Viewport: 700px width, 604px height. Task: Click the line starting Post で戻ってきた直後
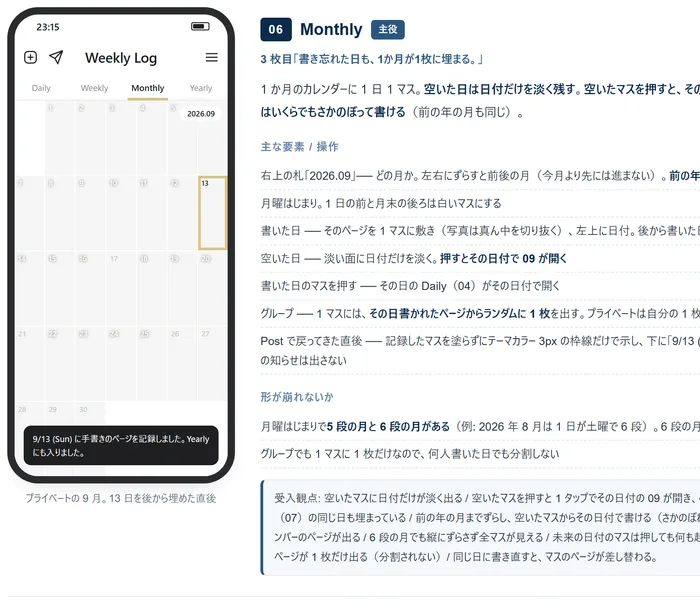pyautogui.click(x=480, y=350)
